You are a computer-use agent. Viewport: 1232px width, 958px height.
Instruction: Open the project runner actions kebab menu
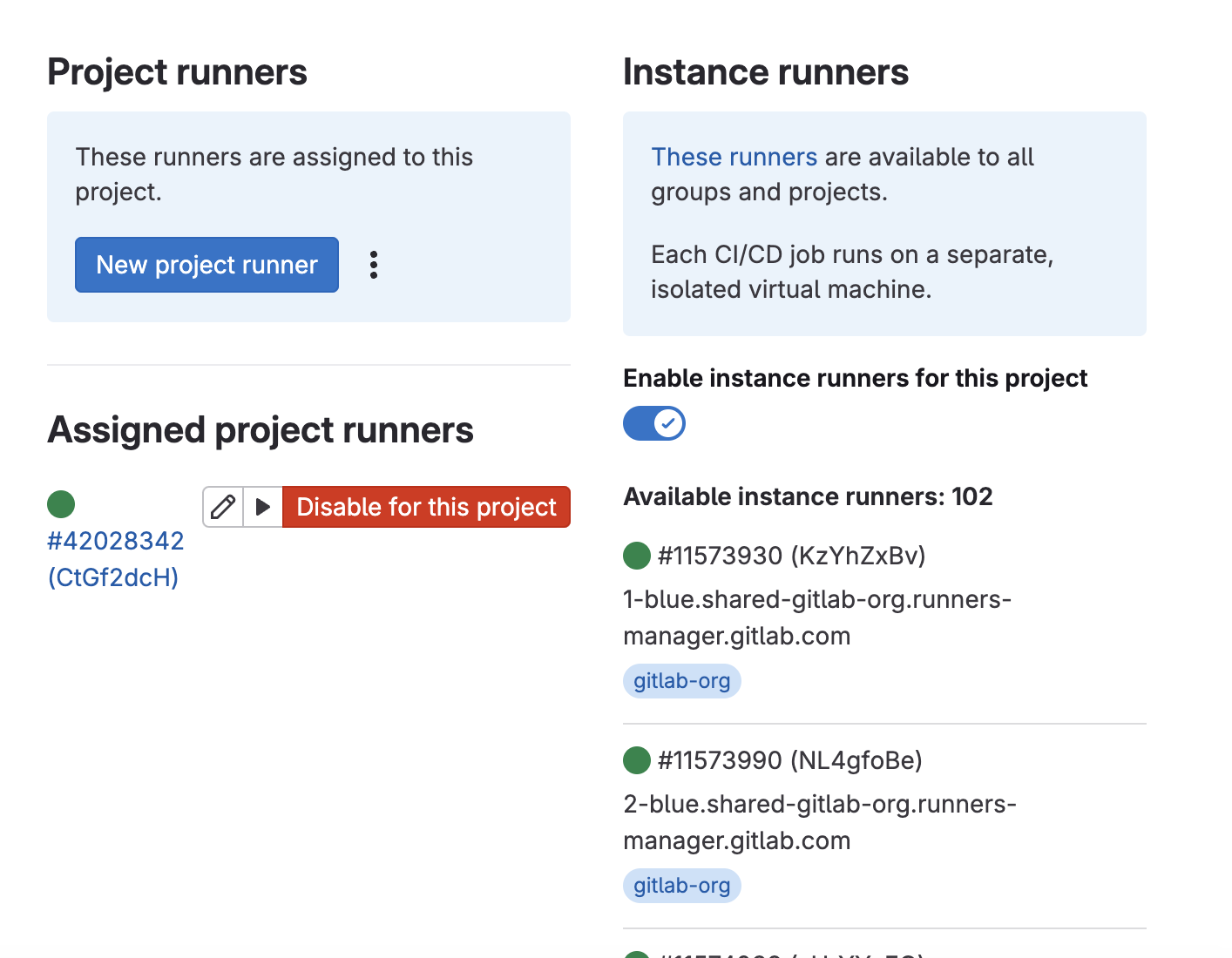pyautogui.click(x=374, y=265)
